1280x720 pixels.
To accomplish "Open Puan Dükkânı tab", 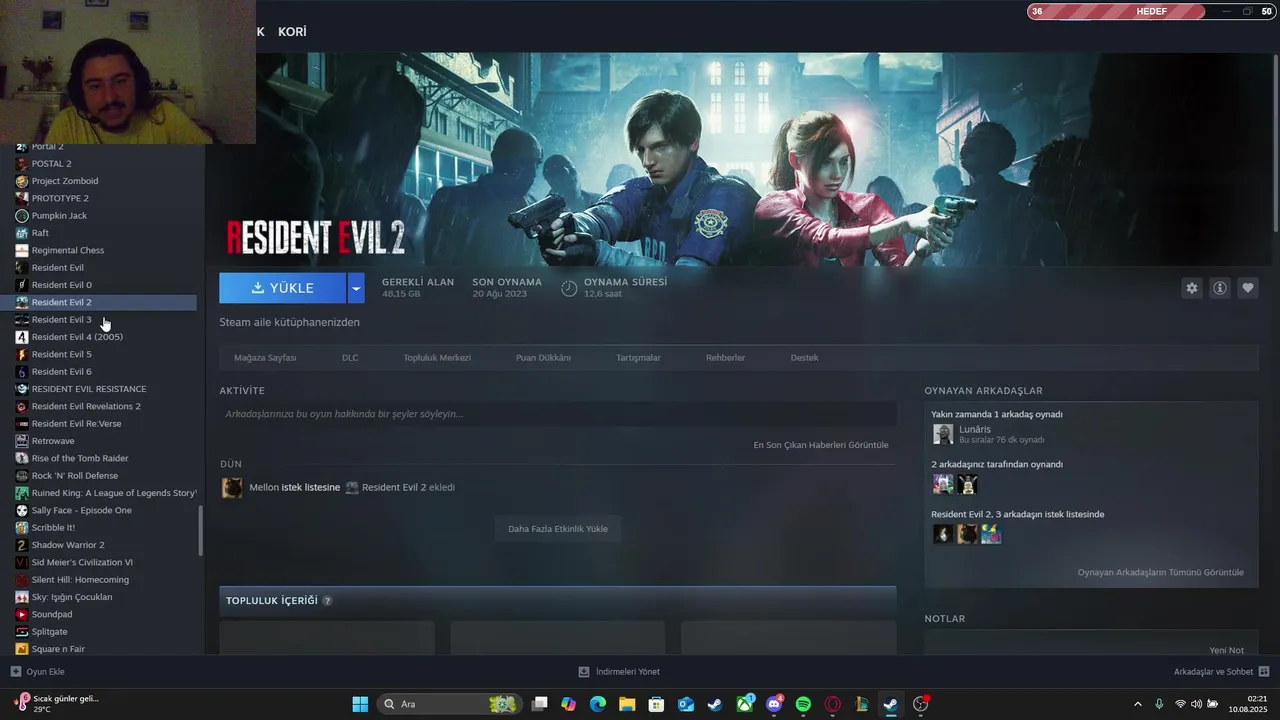I will (x=543, y=358).
